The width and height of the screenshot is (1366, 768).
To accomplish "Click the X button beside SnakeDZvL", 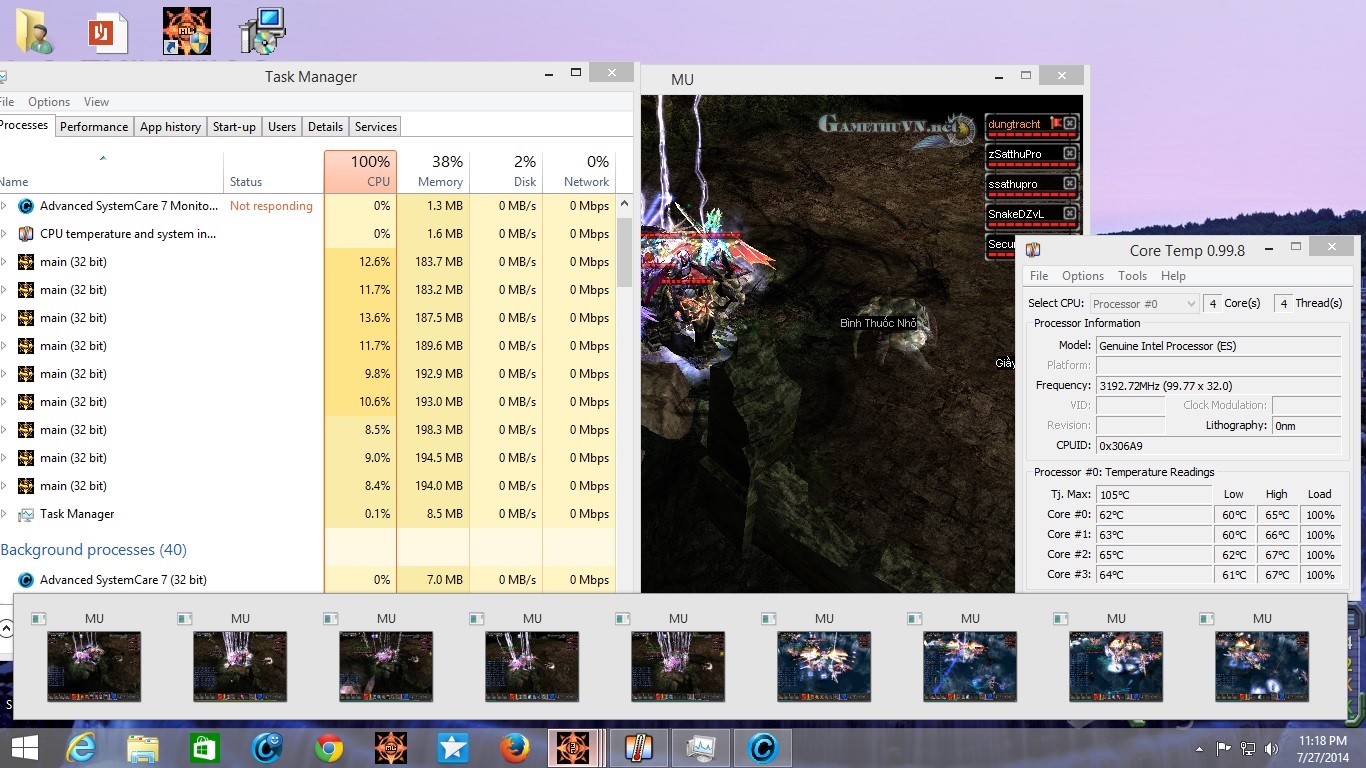I will point(1070,214).
